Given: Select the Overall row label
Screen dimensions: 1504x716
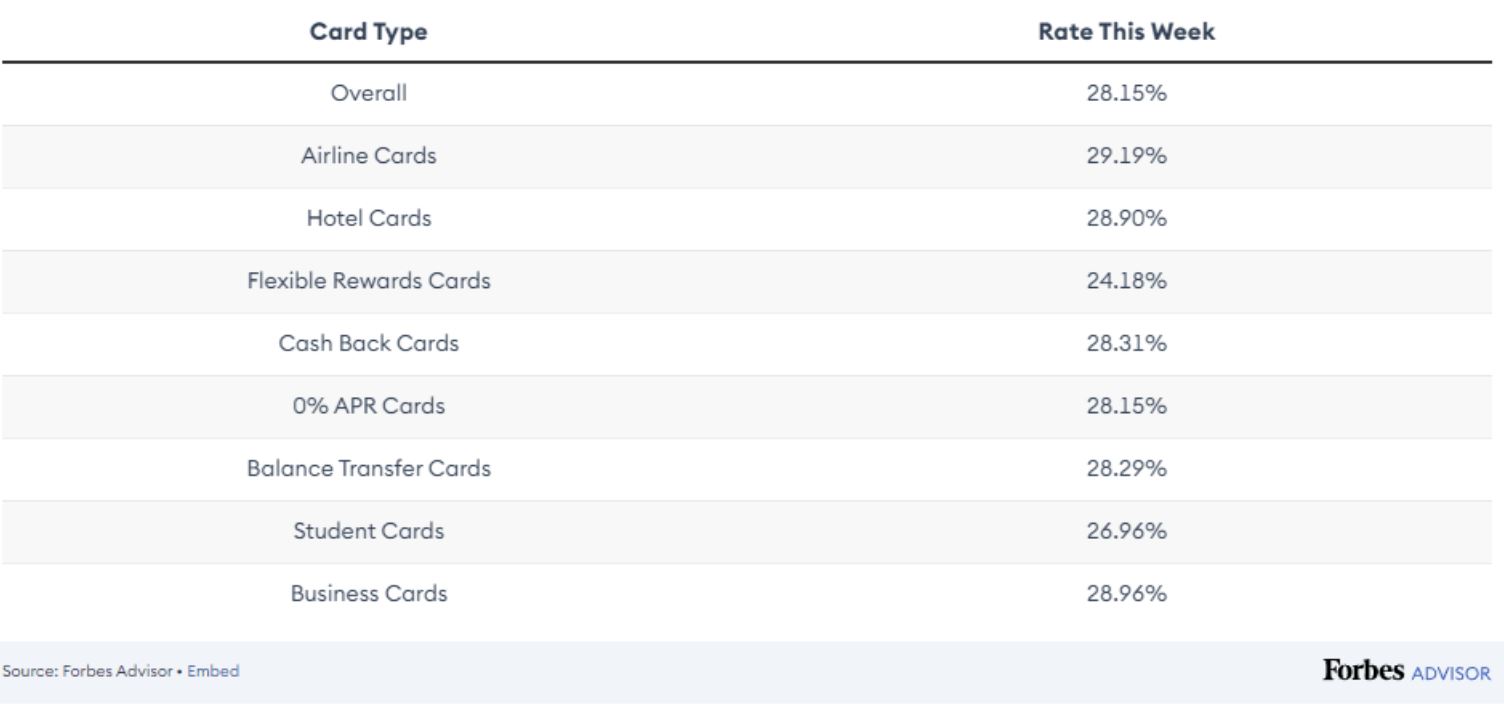Looking at the screenshot, I should pyautogui.click(x=368, y=93).
